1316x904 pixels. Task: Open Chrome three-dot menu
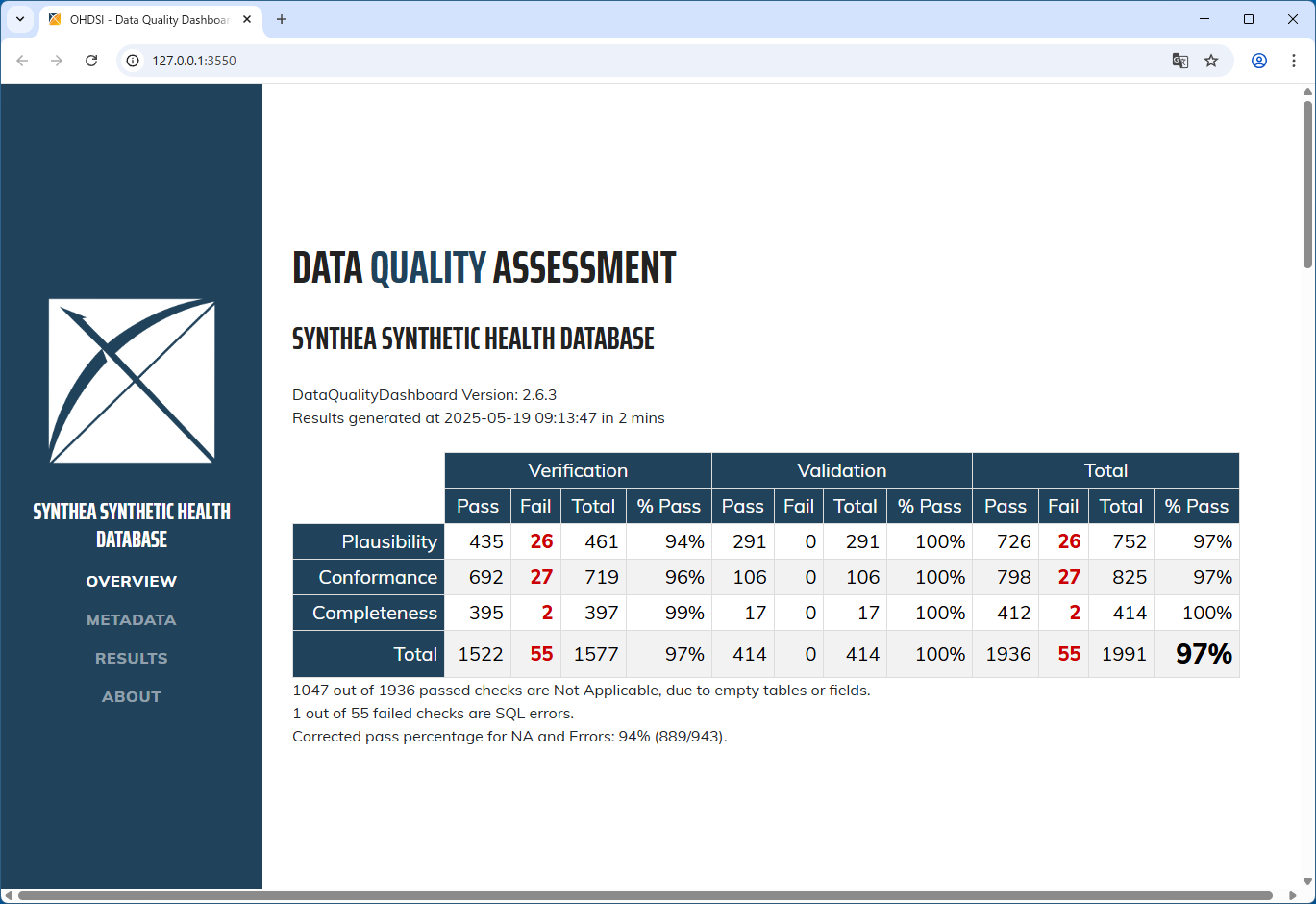pos(1294,61)
